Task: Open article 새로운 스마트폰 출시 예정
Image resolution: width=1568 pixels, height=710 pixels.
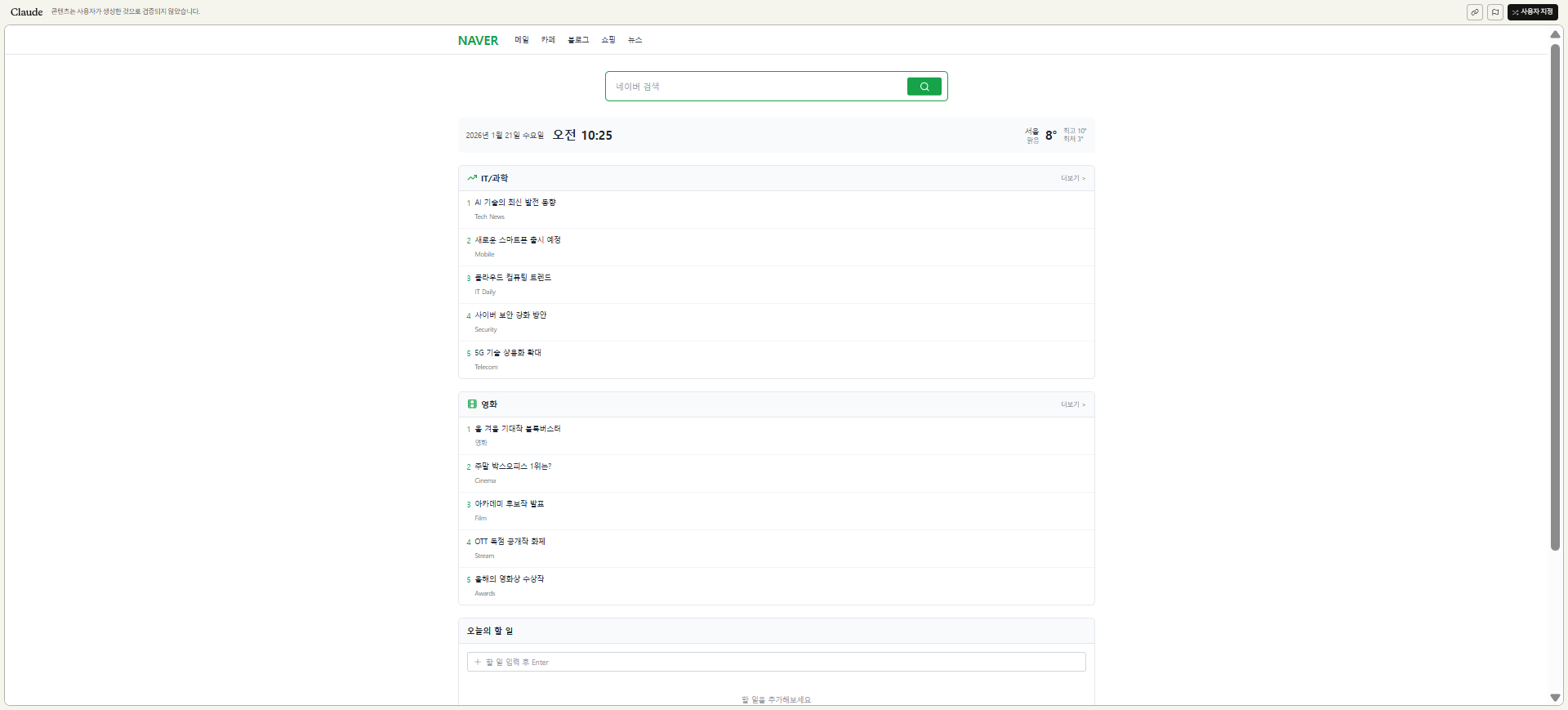Action: (x=518, y=240)
